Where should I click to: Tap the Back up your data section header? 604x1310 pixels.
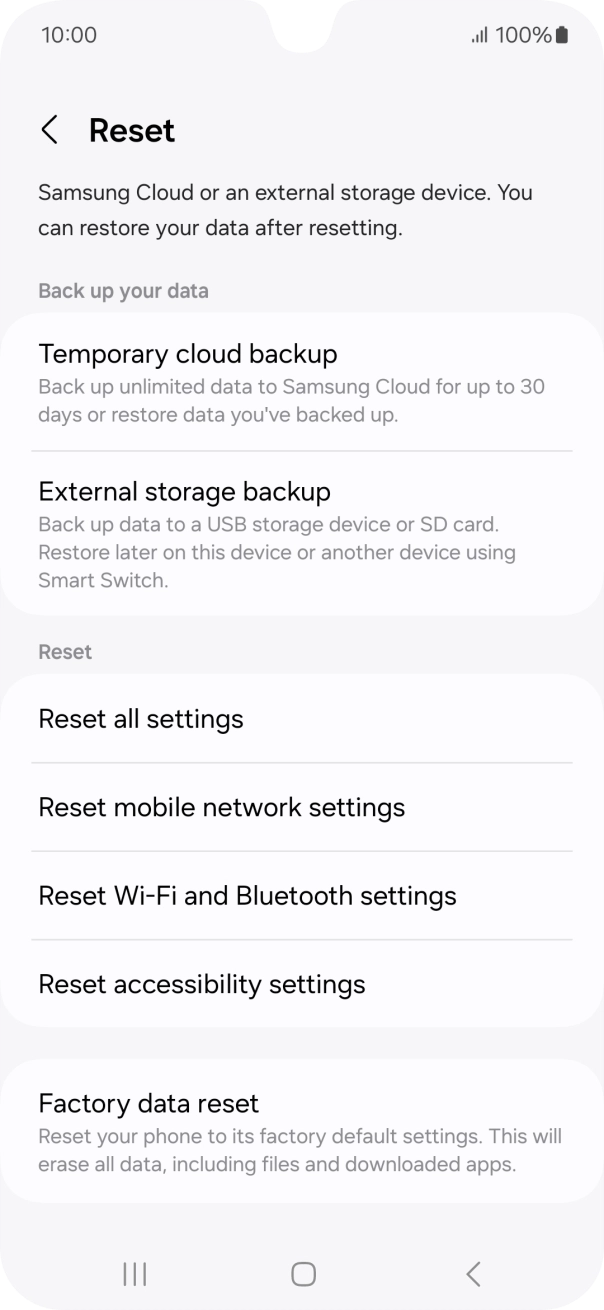pyautogui.click(x=123, y=291)
